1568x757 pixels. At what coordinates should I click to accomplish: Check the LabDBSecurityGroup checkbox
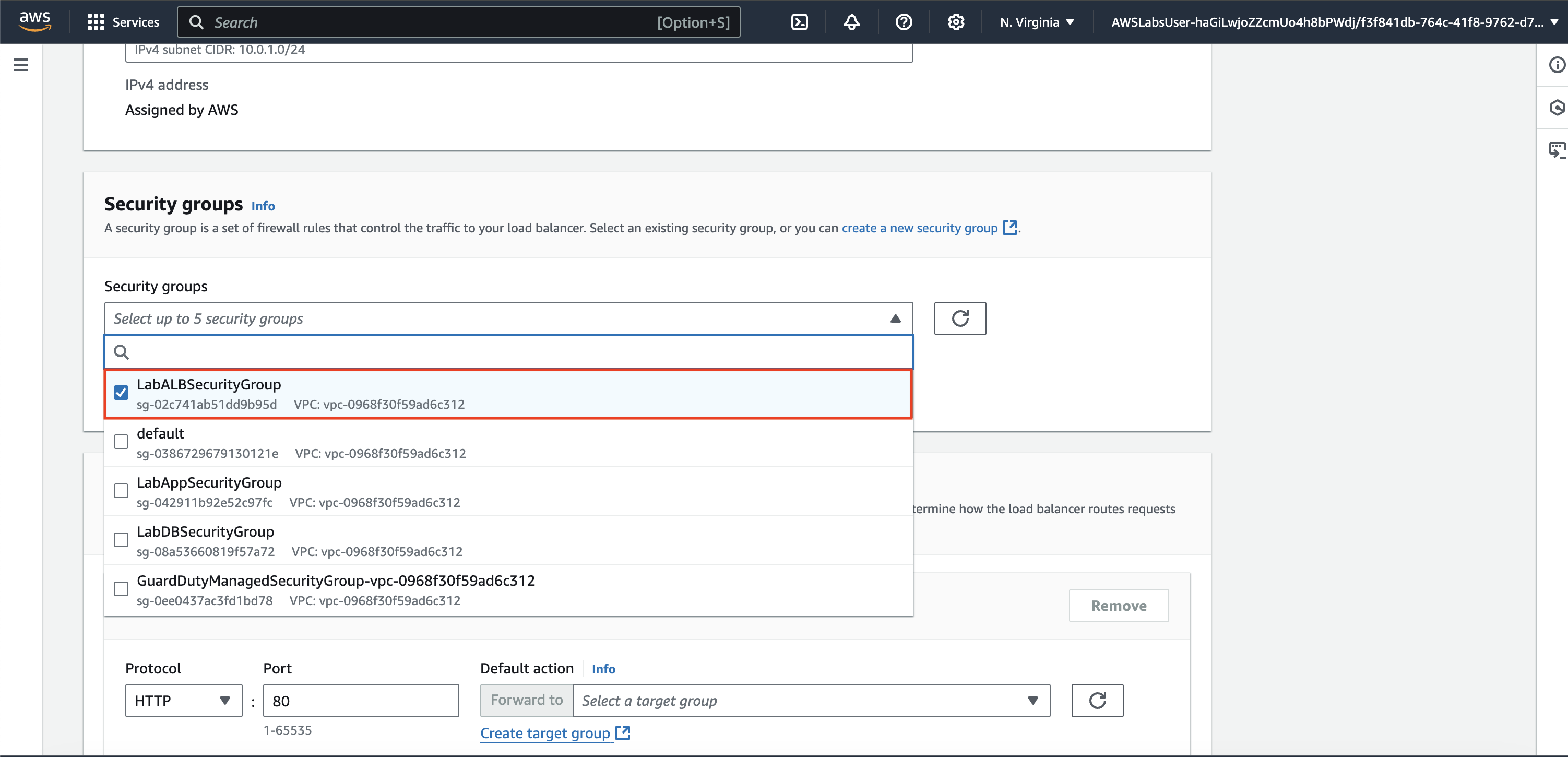pyautogui.click(x=121, y=540)
